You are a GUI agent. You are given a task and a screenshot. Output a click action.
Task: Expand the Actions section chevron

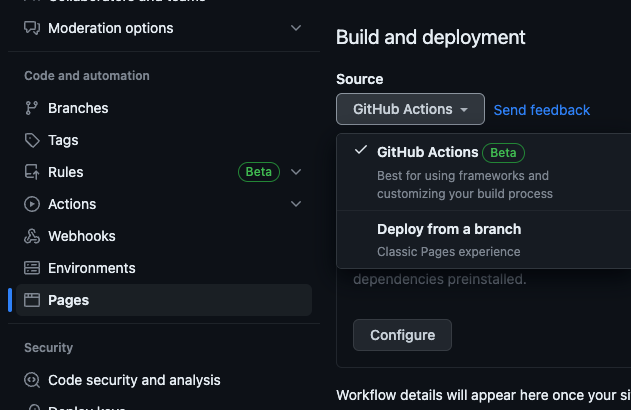(x=296, y=204)
